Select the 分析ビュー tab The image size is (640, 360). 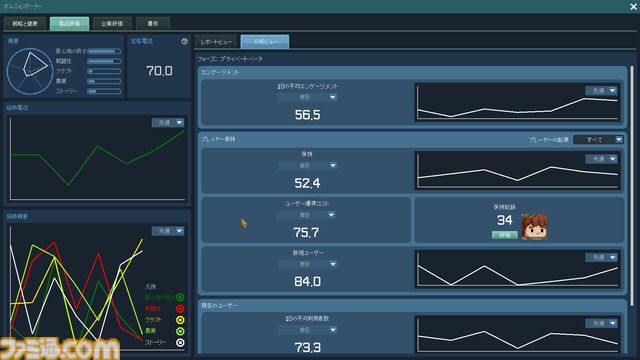pos(265,42)
